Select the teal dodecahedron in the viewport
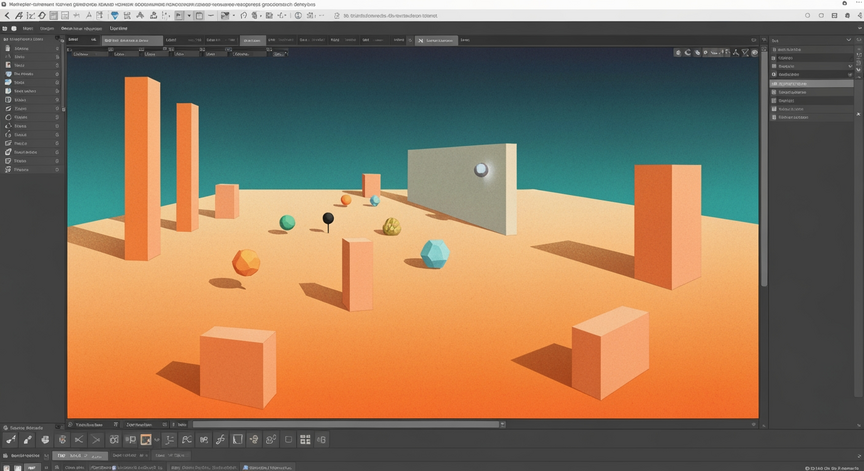 435,254
